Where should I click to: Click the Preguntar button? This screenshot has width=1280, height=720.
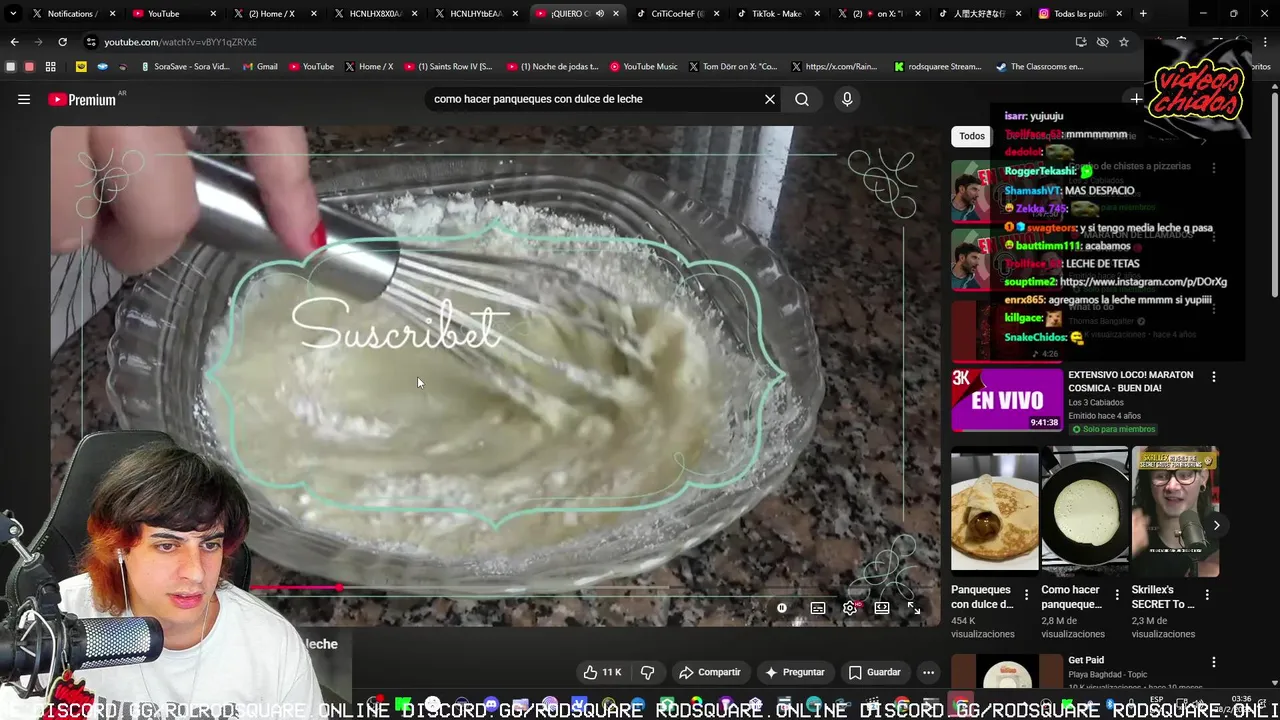[795, 672]
